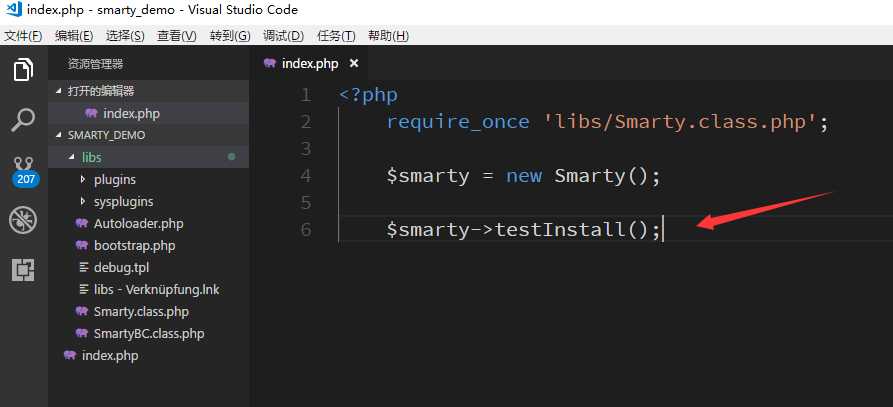The width and height of the screenshot is (893, 407).
Task: Click the new keyword on line 4
Action: pos(524,176)
